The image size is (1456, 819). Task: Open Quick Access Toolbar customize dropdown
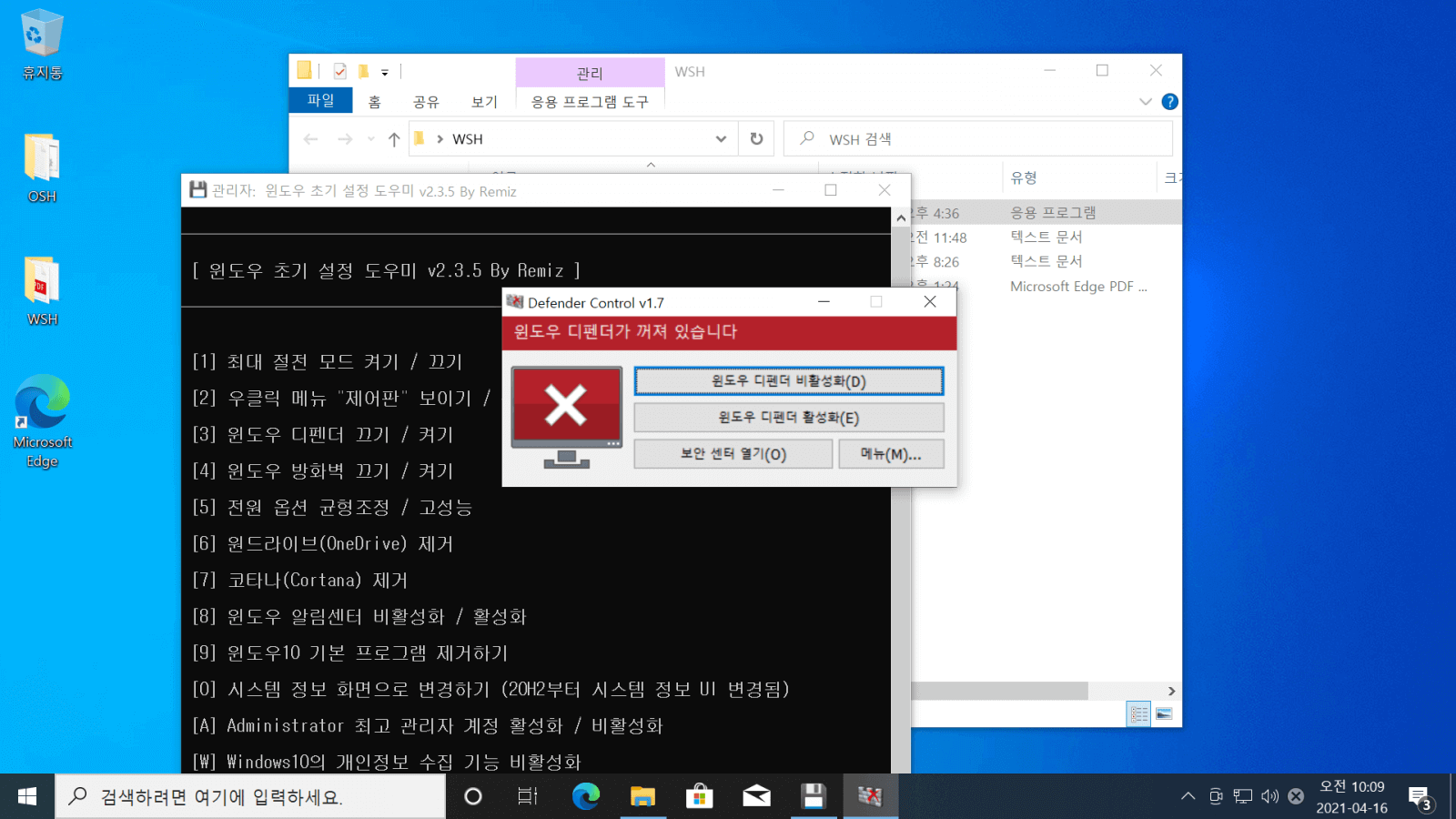coord(385,72)
